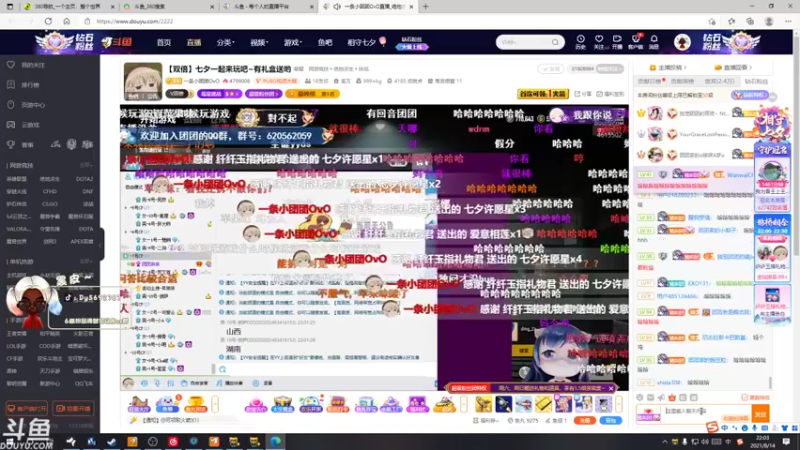The width and height of the screenshot is (800, 450).
Task: Click the pink gift icon in middle gift row
Action: pyautogui.click(x=255, y=404)
